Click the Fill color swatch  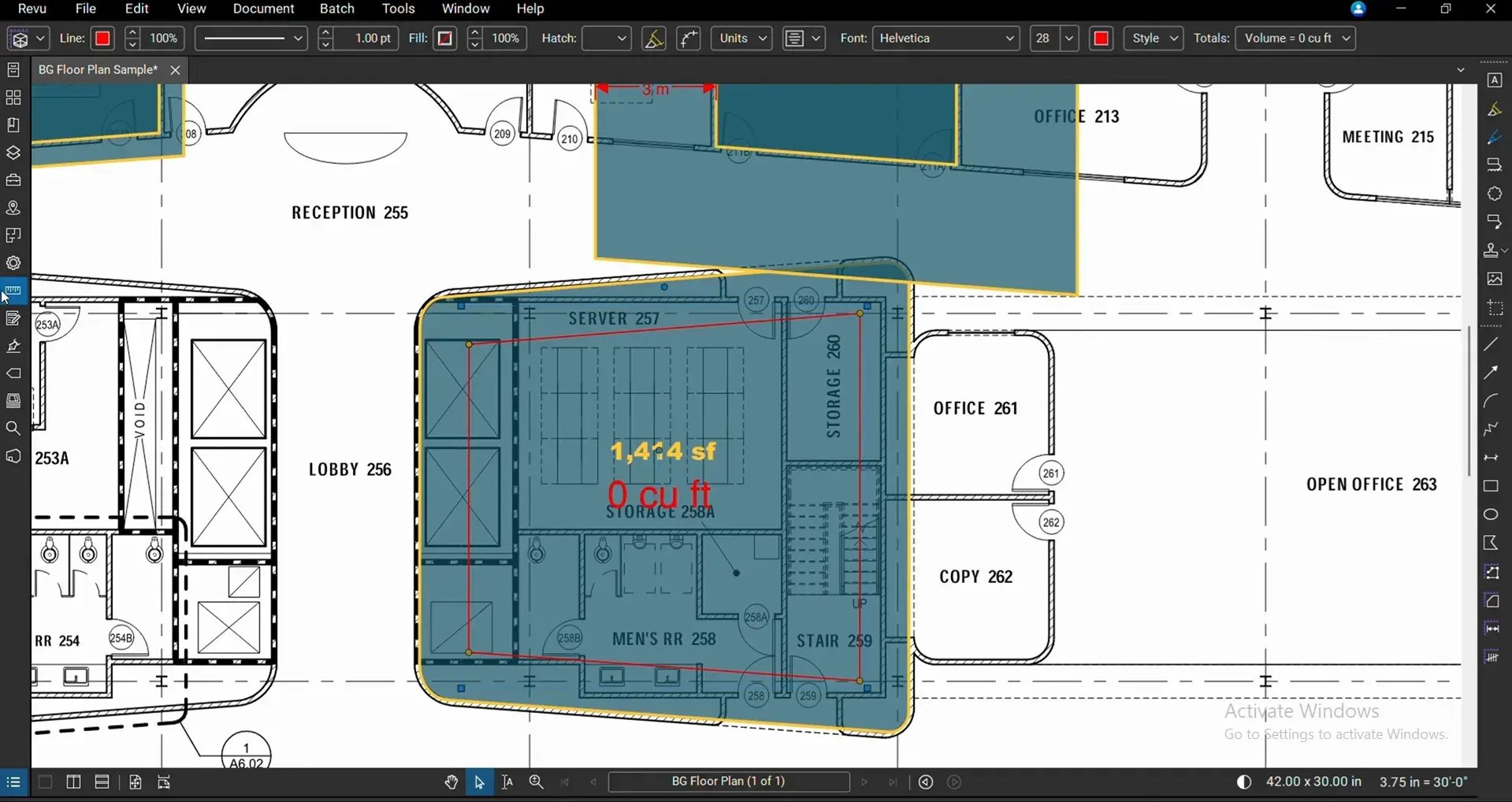point(445,38)
